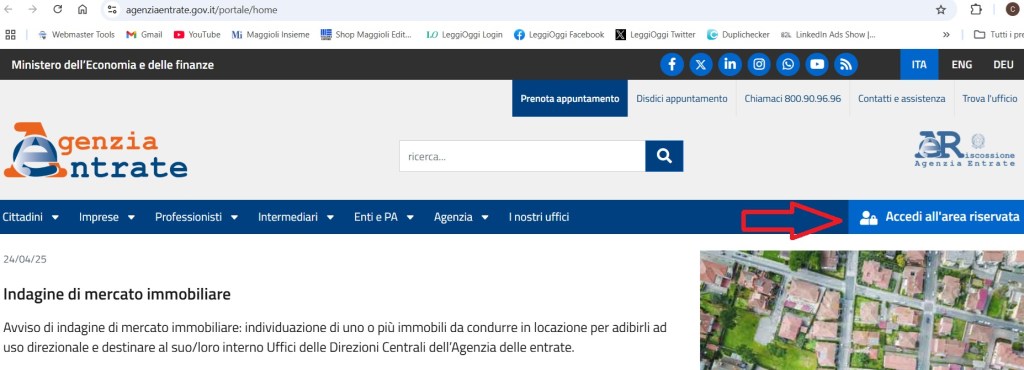
Task: Open the LinkedIn social icon
Action: pos(729,64)
